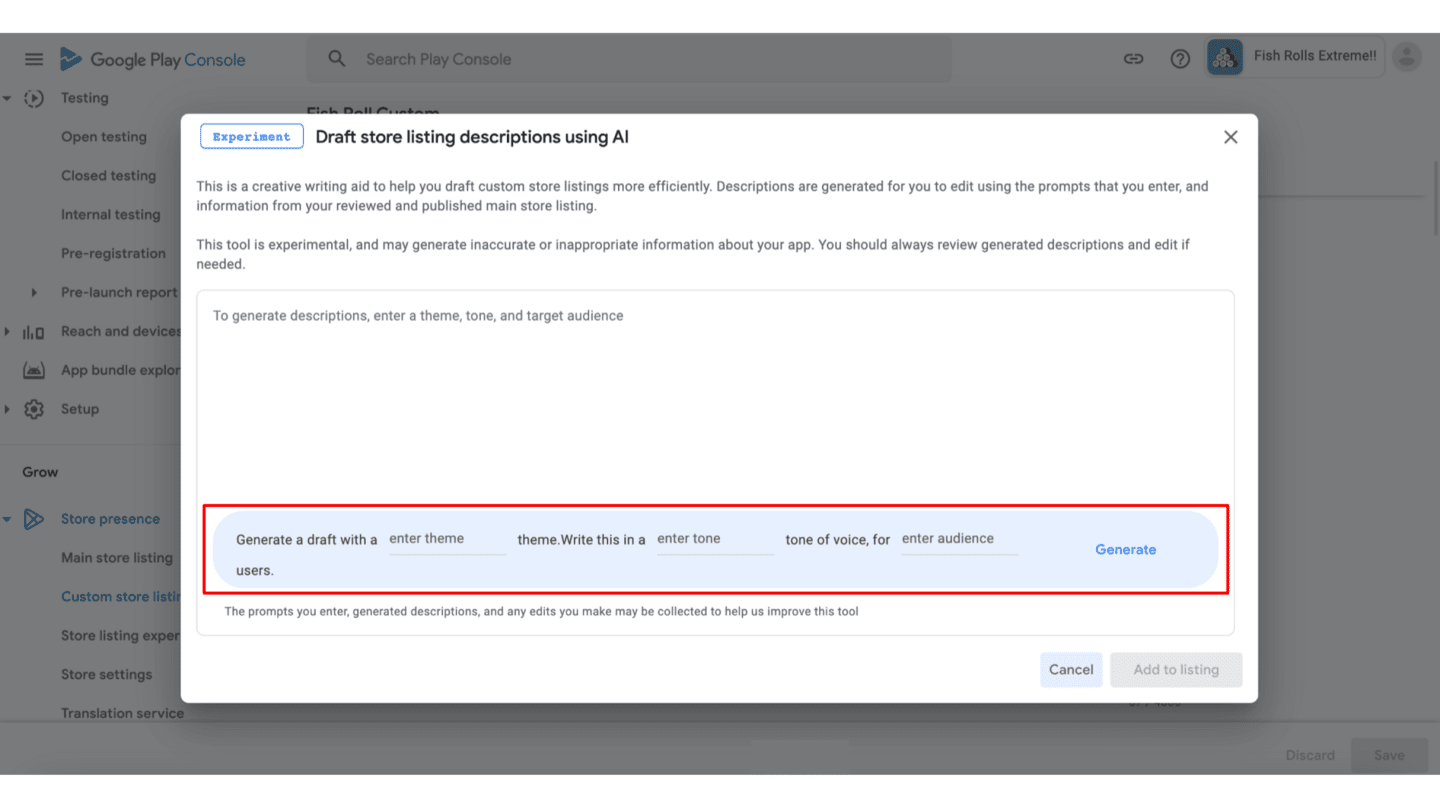Copy link via the link icon

click(1133, 59)
